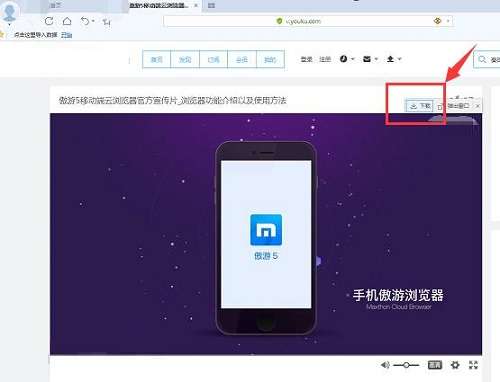Viewport: 500px width, 382px height.
Task: Close the video download popup bar
Action: click(478, 106)
